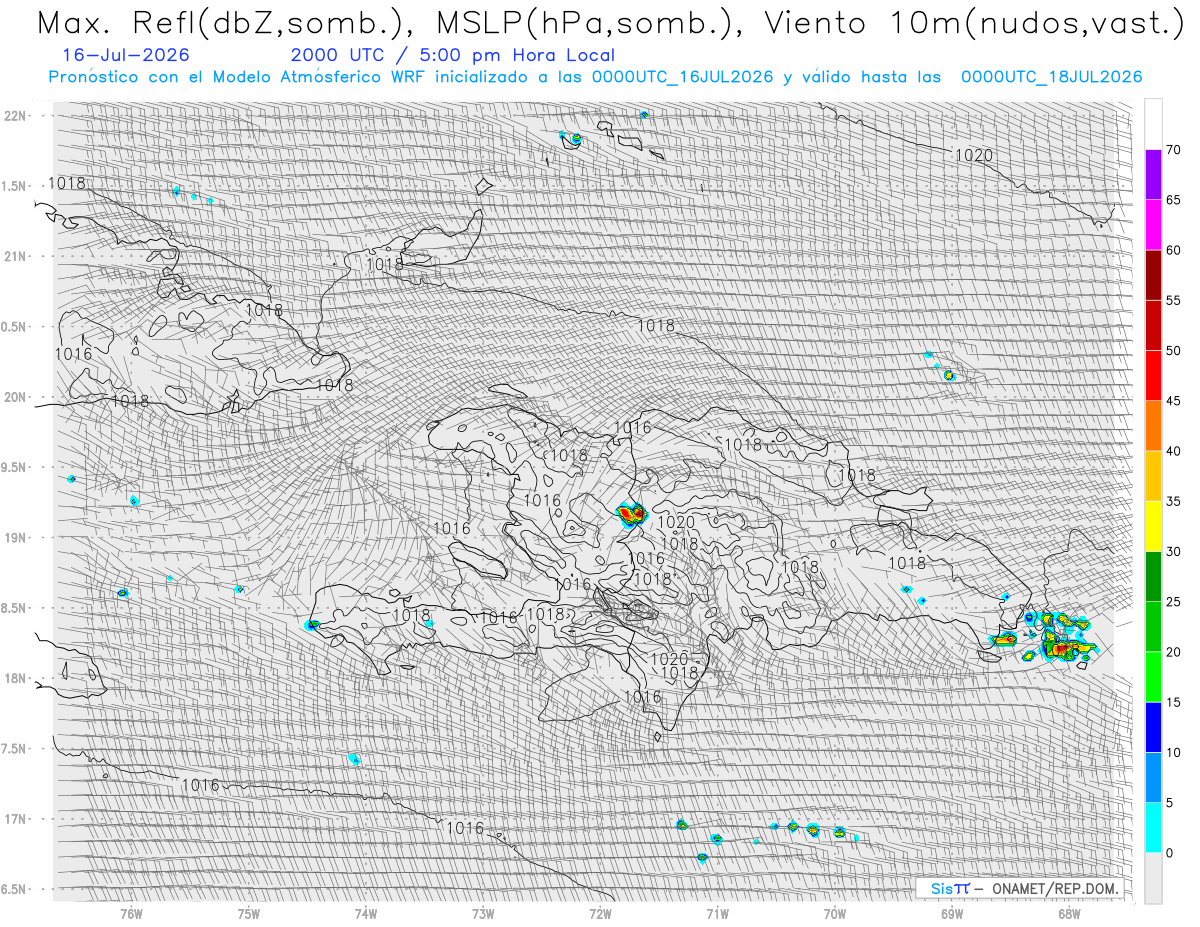Image resolution: width=1200 pixels, height=927 pixels.
Task: Click the 68W longitude axis label
Action: click(x=1069, y=913)
